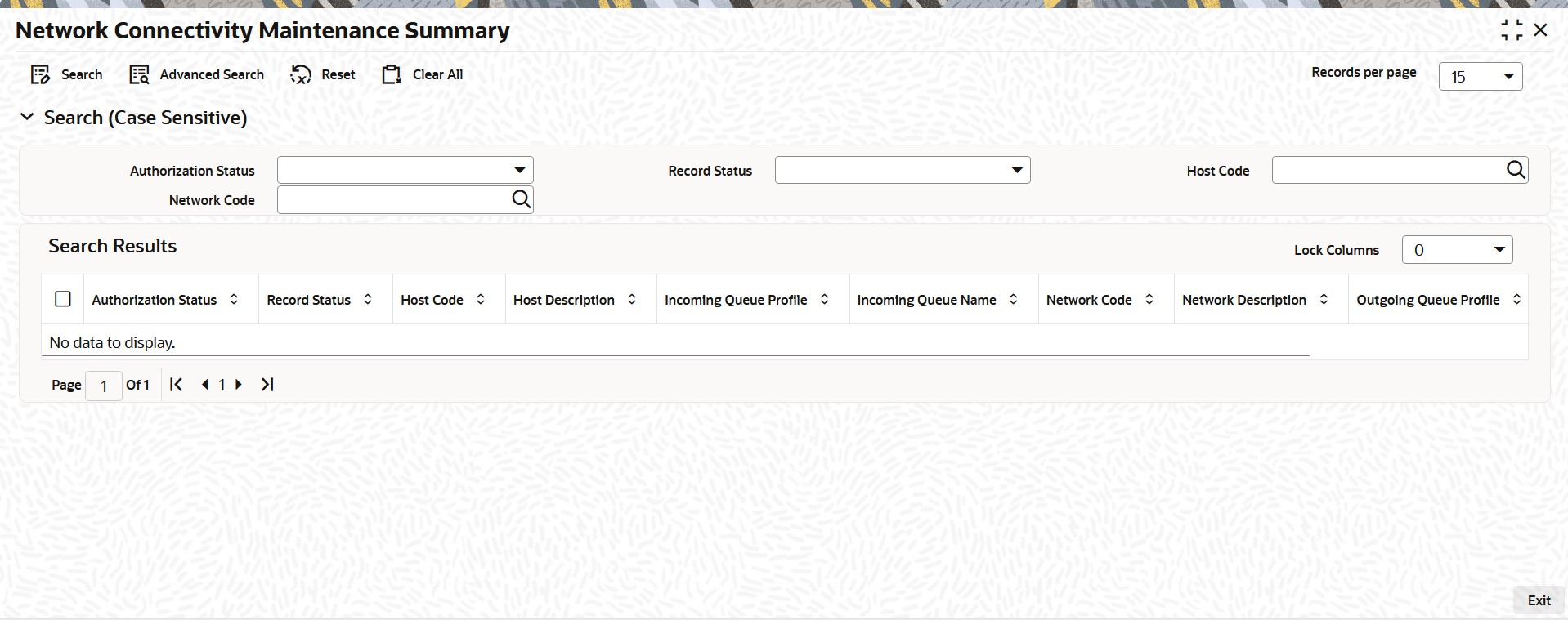Sort by Record Status column
The height and width of the screenshot is (620, 1568).
[368, 300]
